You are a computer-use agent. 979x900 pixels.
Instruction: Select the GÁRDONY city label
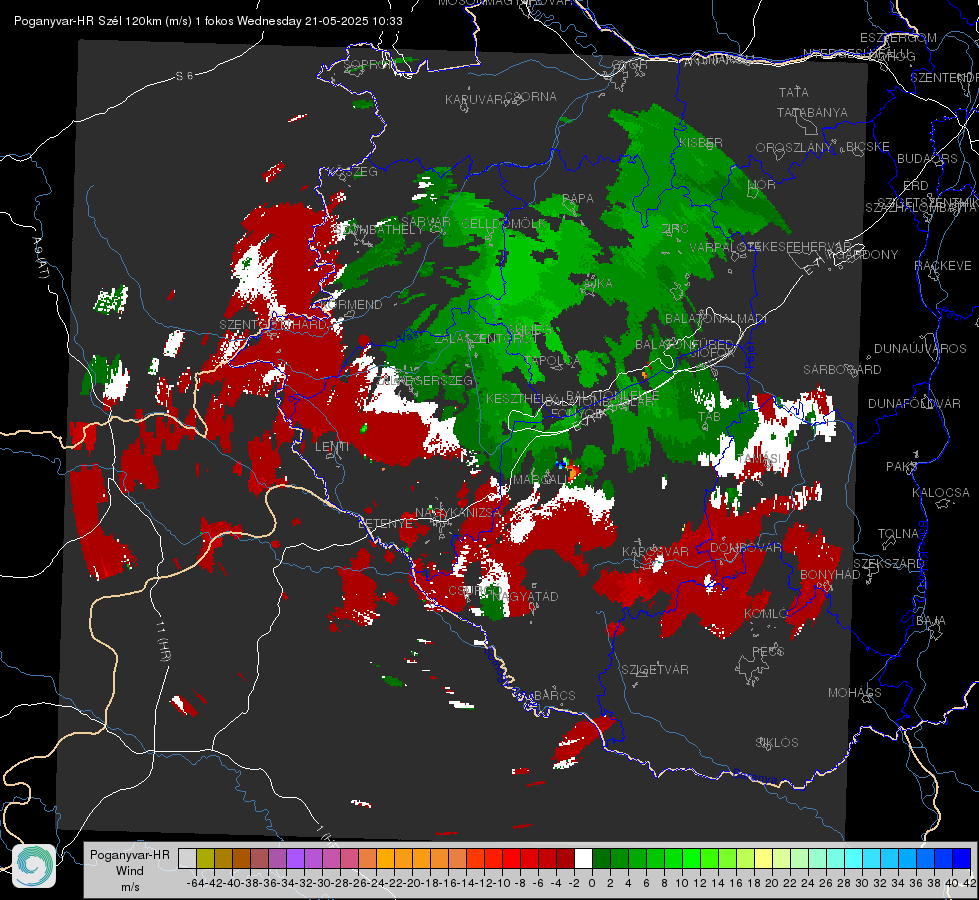tap(868, 254)
